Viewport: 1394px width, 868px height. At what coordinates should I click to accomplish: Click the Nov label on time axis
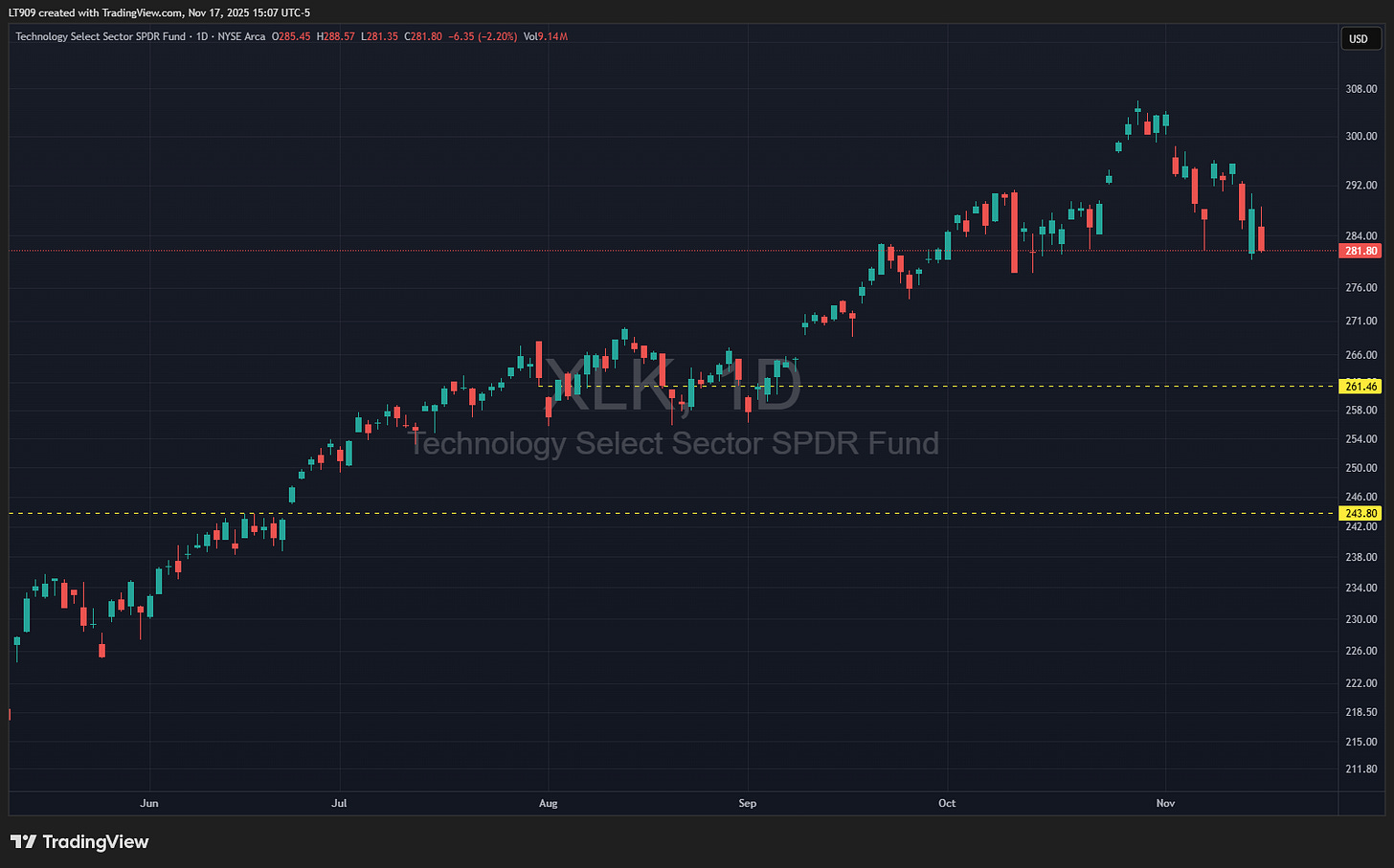click(x=1165, y=803)
